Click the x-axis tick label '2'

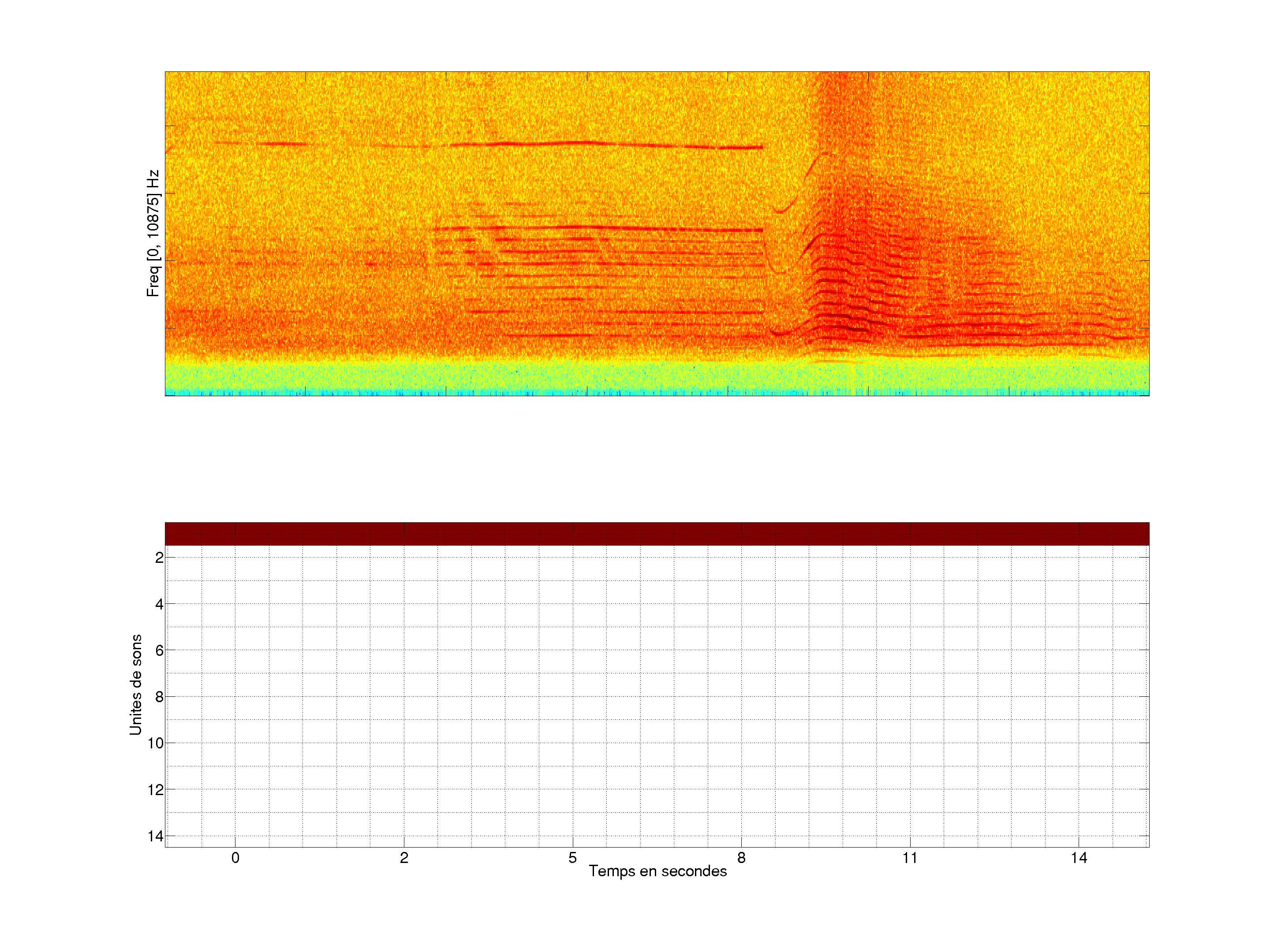click(404, 858)
